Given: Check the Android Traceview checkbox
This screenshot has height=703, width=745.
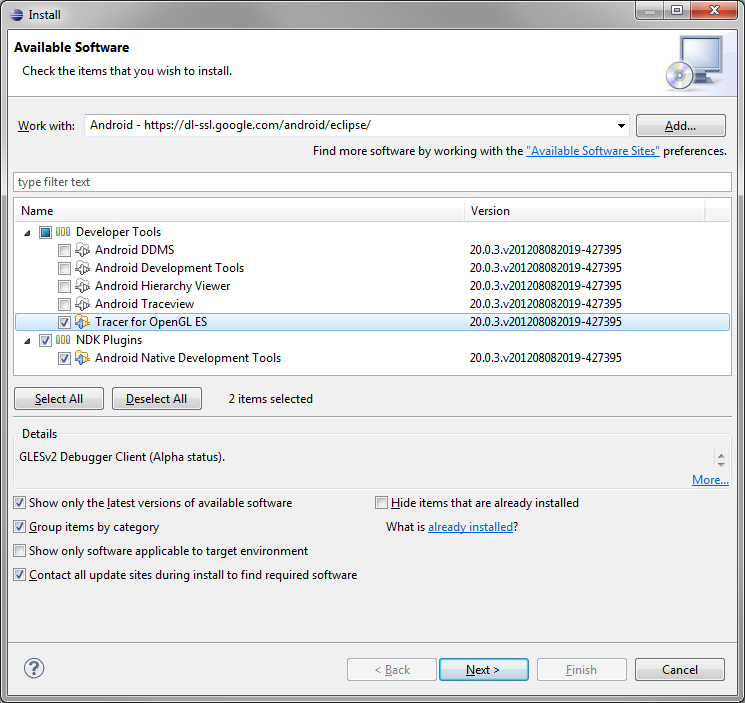Looking at the screenshot, I should click(x=64, y=304).
